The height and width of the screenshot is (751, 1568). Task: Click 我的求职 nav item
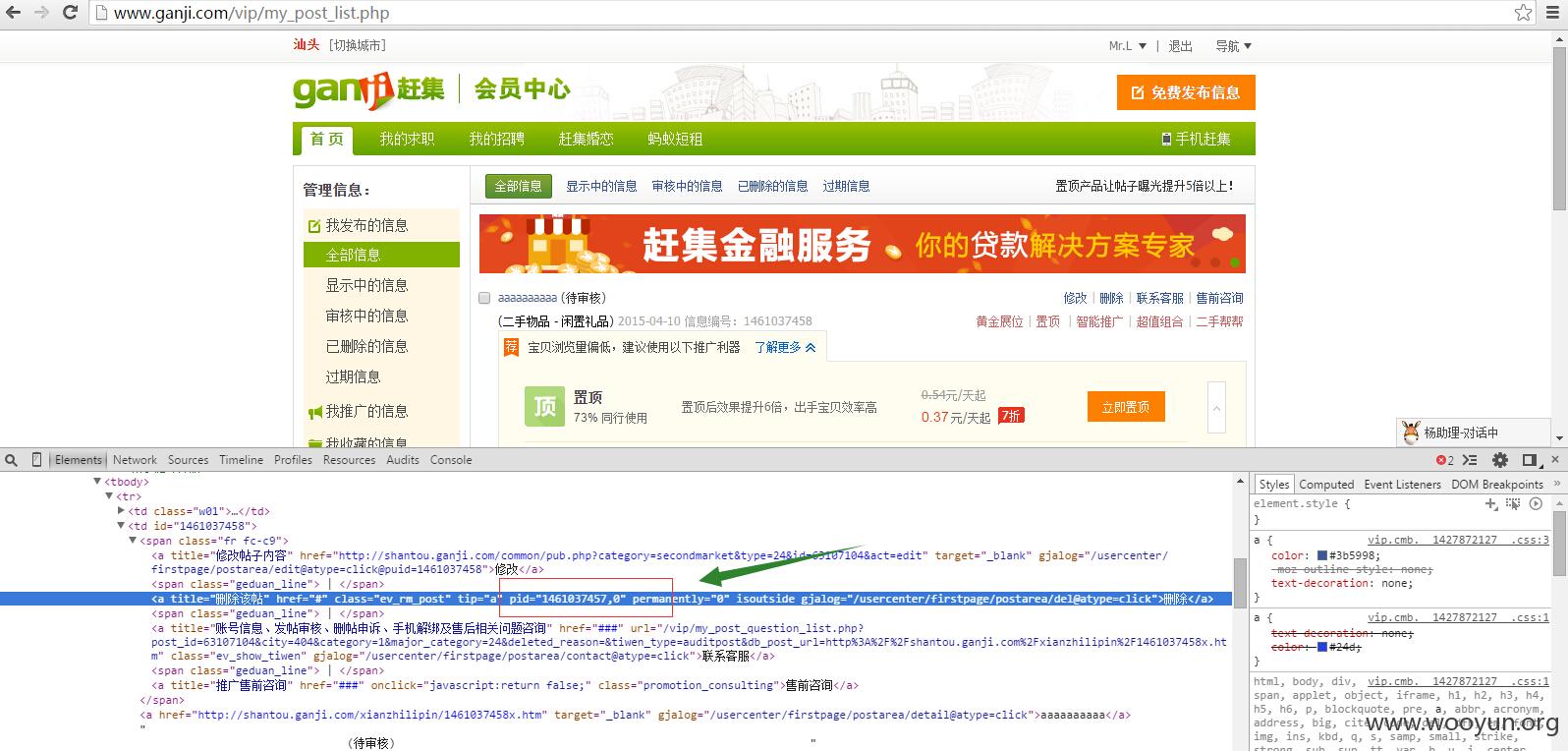coord(407,140)
